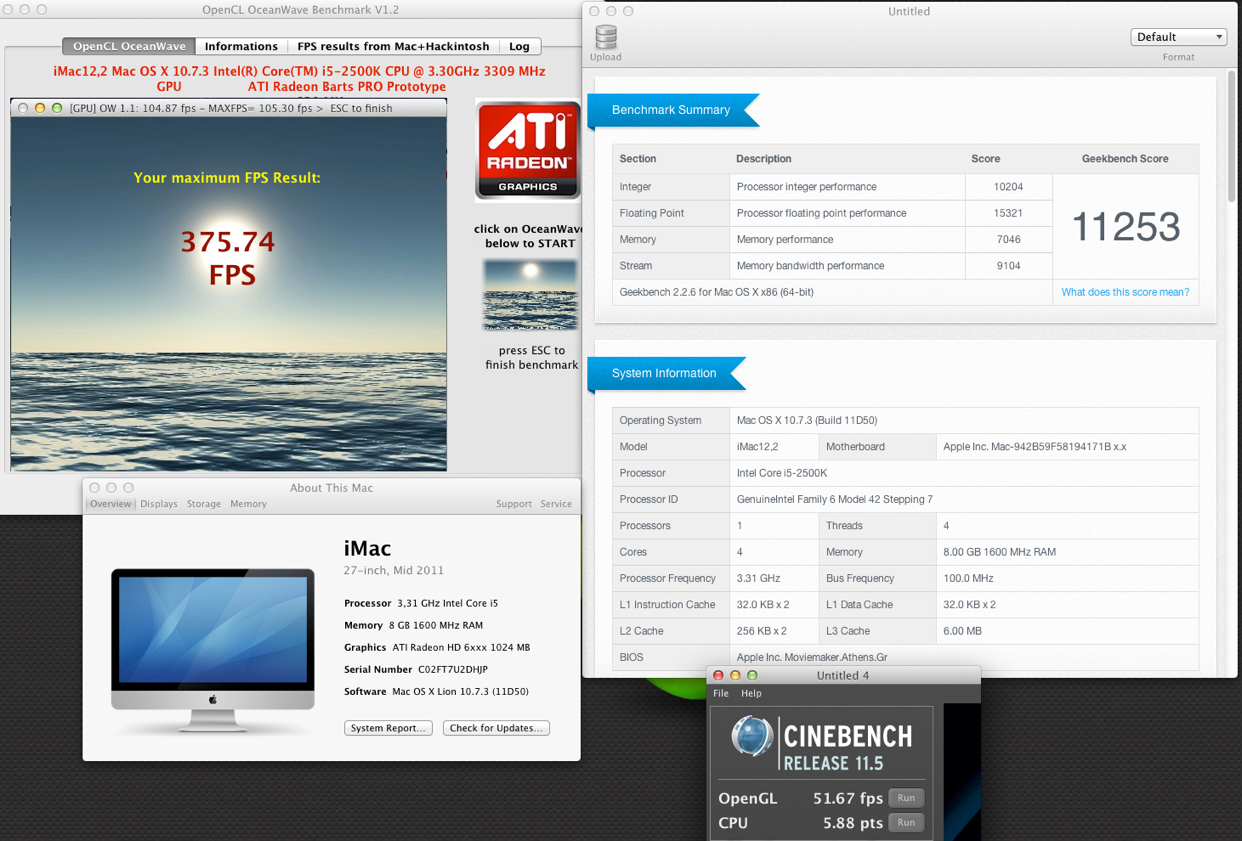The height and width of the screenshot is (841, 1242).
Task: Click the GPU OW 1.1 window title bar
Action: (x=229, y=108)
